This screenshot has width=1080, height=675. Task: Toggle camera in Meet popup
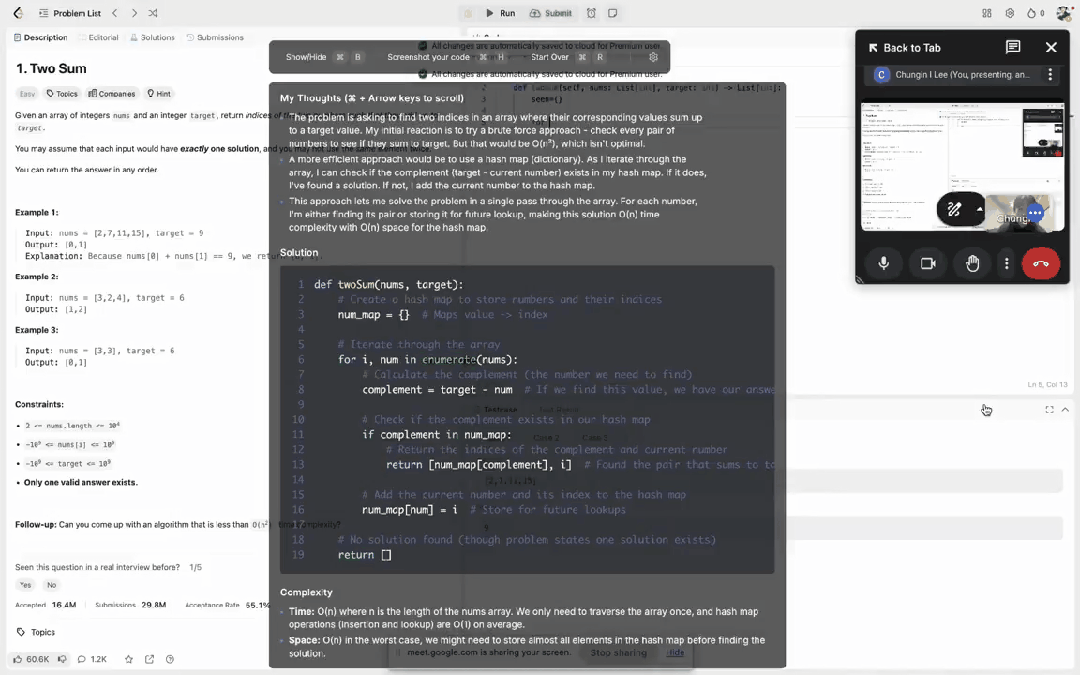point(928,263)
